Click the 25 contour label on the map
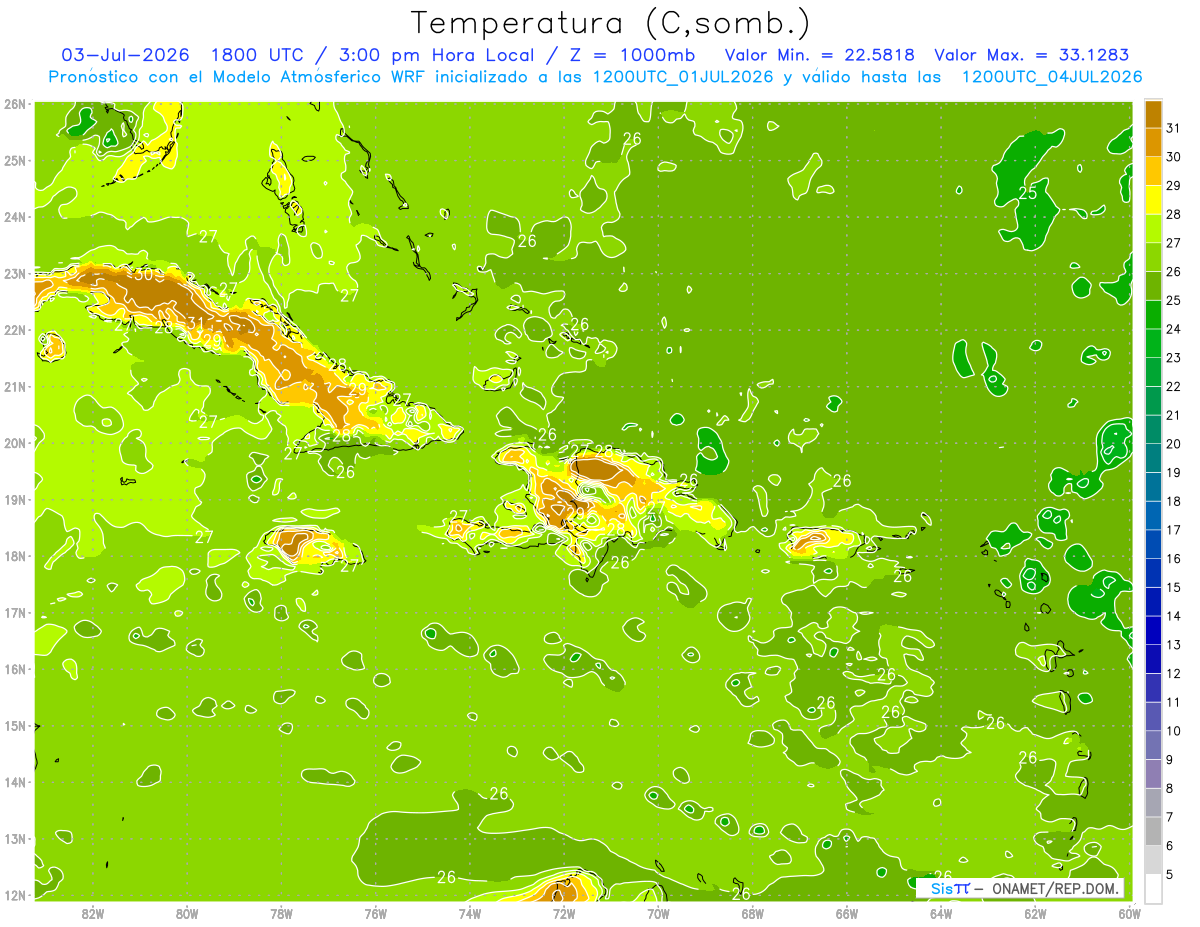 click(1028, 193)
